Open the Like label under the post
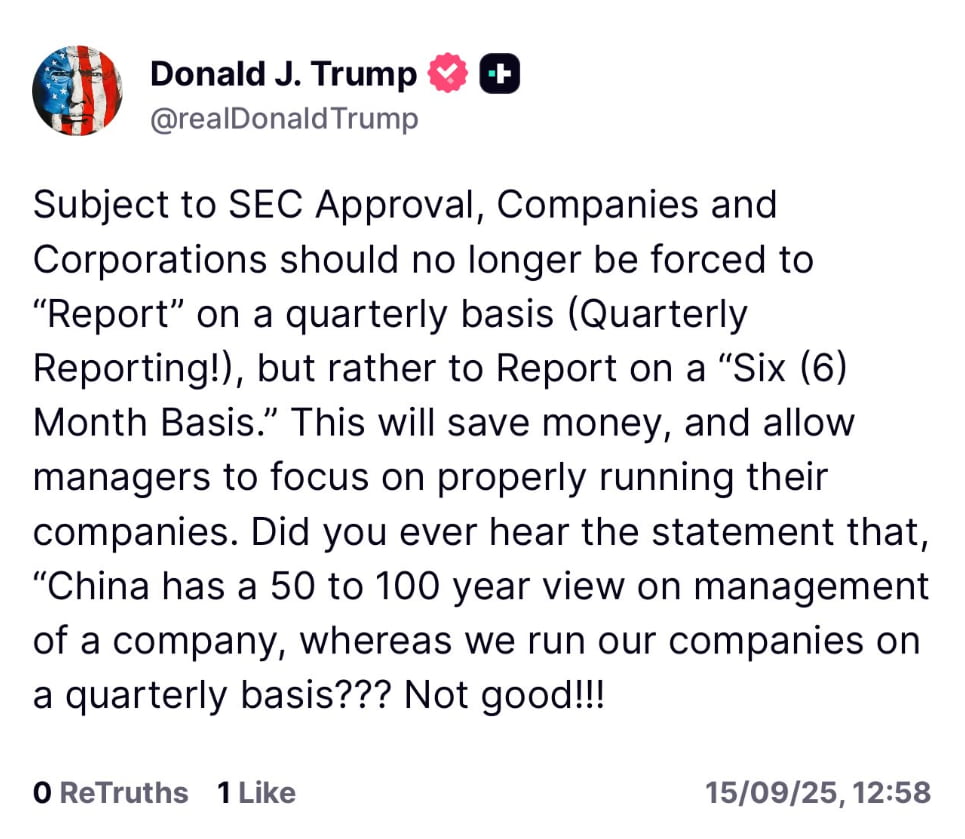This screenshot has height=839, width=965. (267, 793)
